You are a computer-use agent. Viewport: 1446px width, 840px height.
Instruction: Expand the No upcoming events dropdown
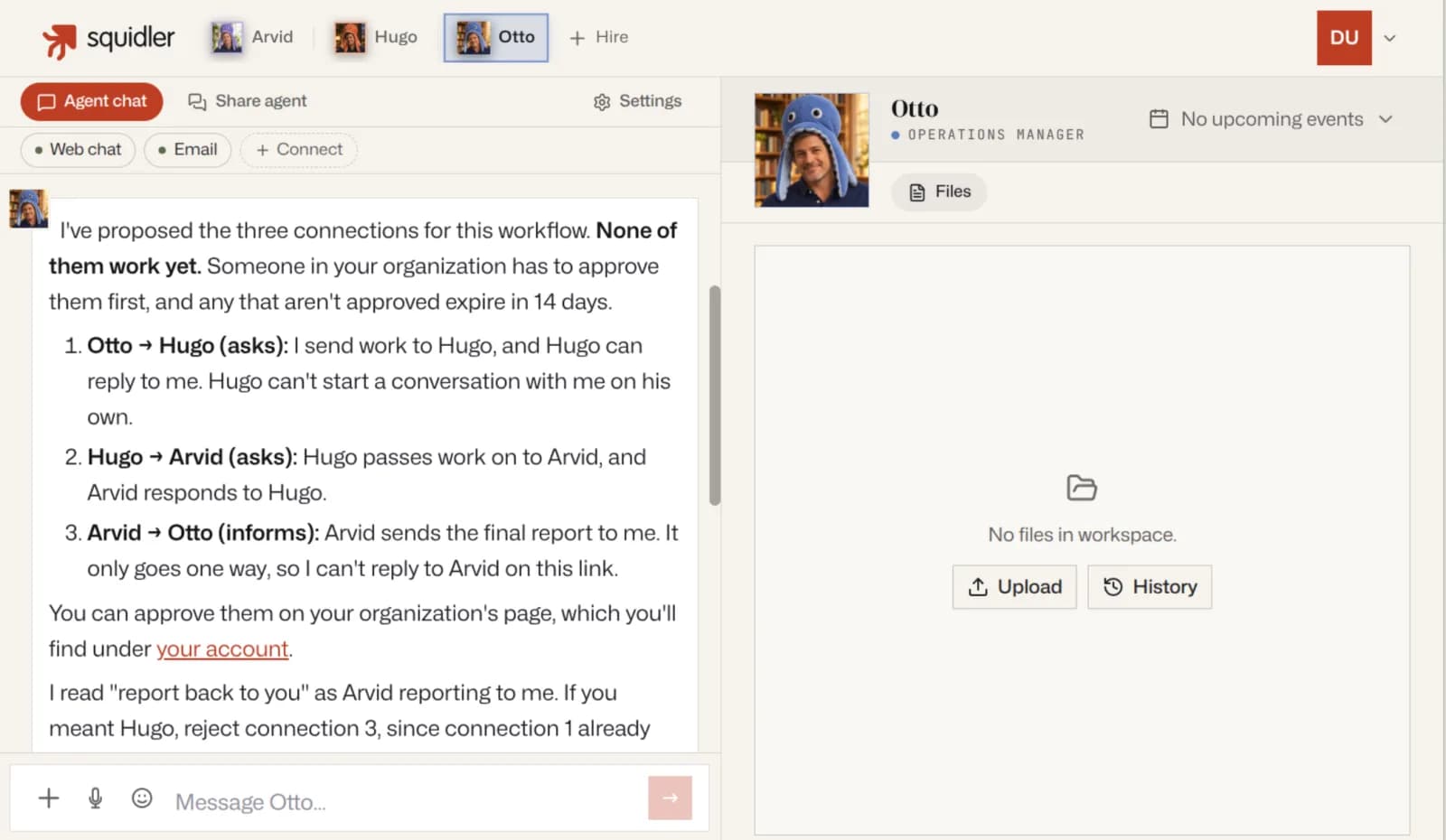coord(1271,119)
